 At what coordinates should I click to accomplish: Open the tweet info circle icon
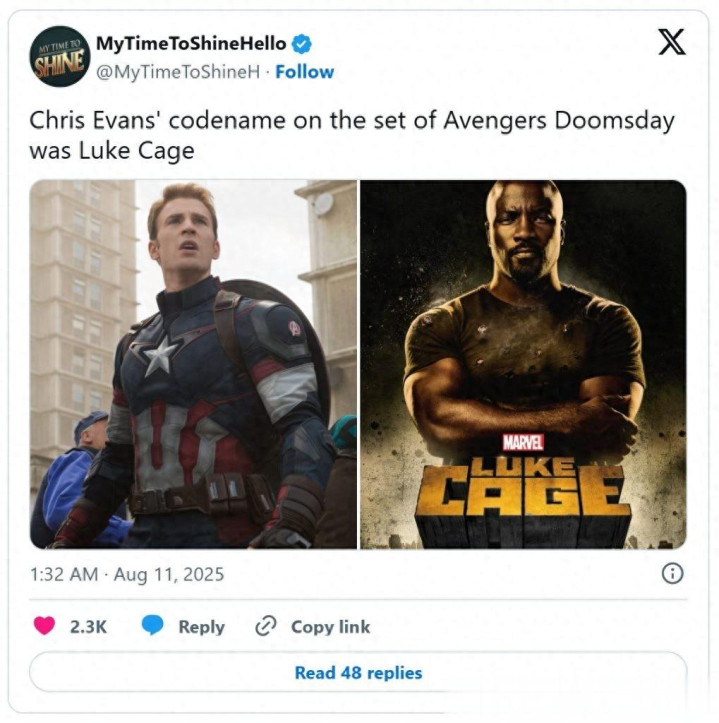coord(673,574)
